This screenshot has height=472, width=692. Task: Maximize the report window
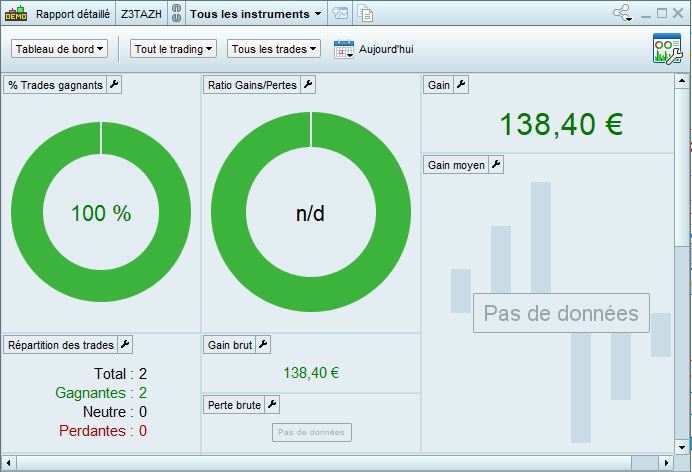click(x=662, y=13)
